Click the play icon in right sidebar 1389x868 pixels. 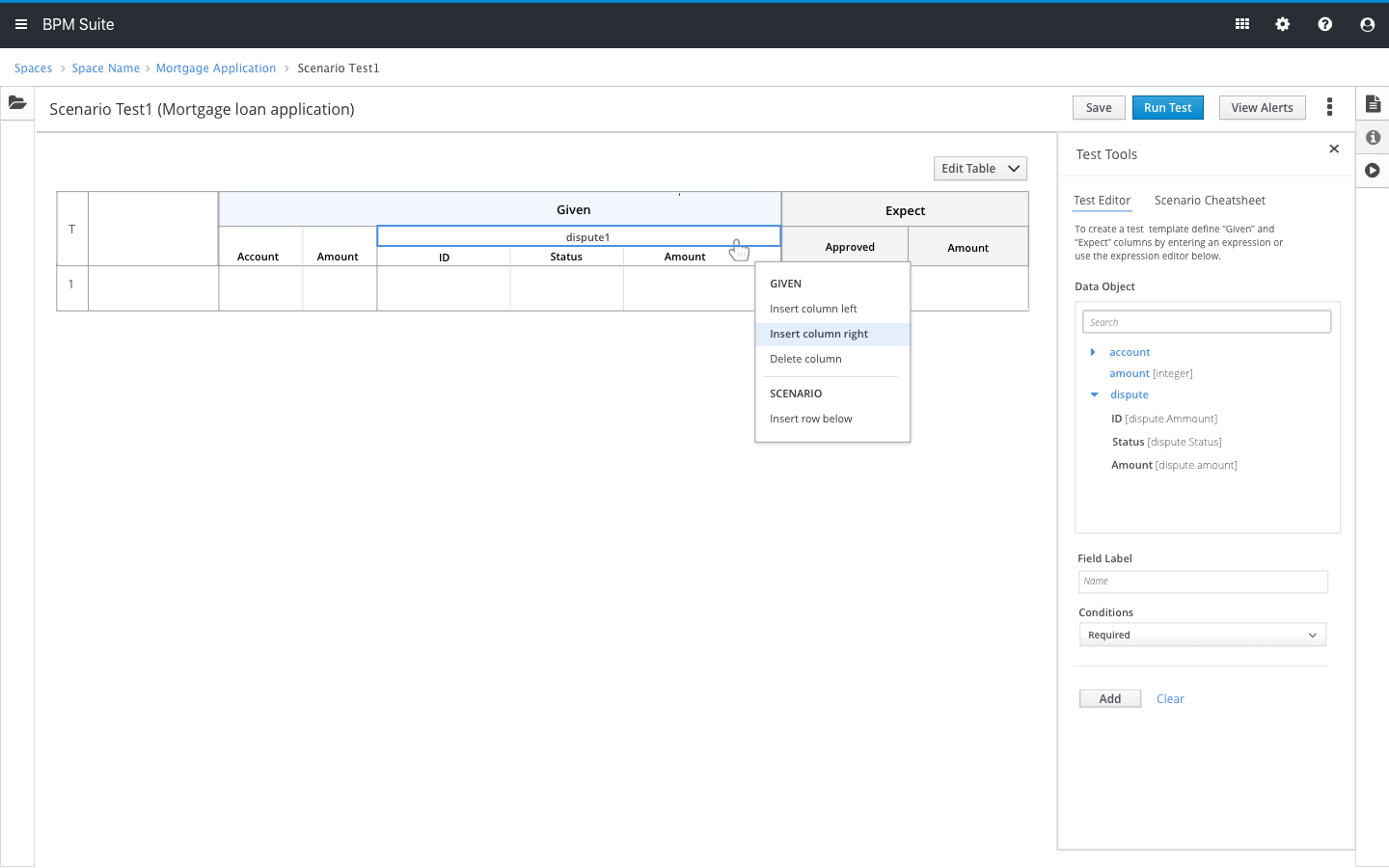click(1373, 171)
